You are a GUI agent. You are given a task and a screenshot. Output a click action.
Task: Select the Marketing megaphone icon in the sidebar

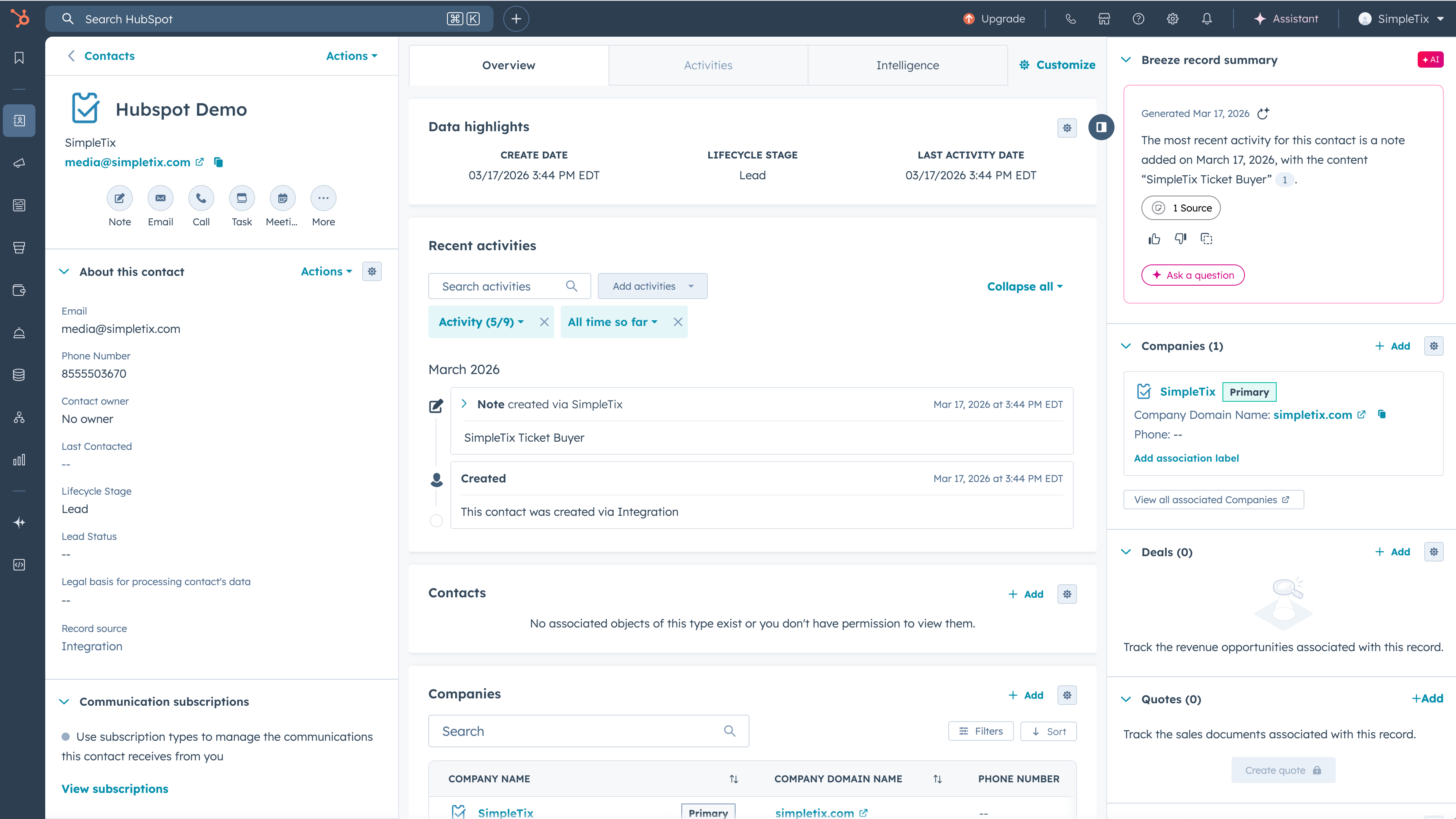(x=19, y=163)
